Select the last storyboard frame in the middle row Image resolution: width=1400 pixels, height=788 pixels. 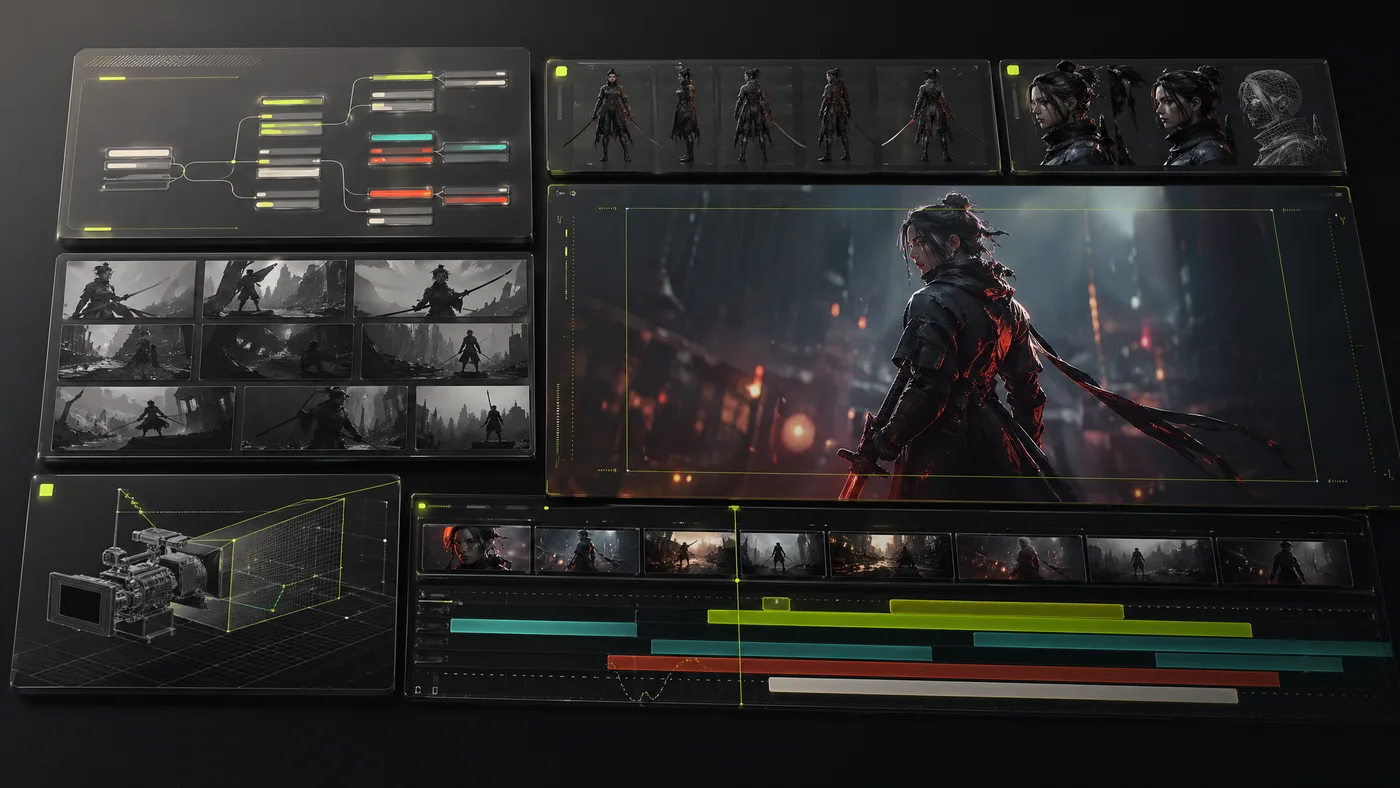pos(445,352)
